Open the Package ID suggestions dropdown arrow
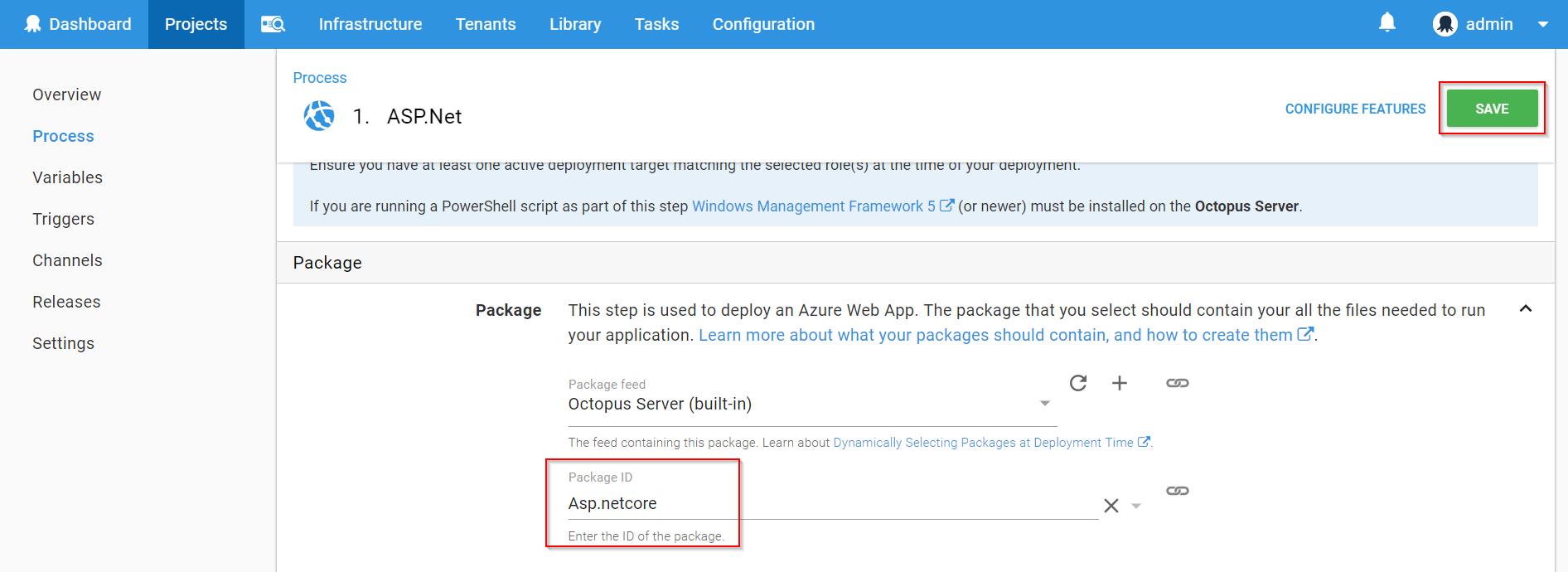This screenshot has height=572, width=1568. [x=1136, y=506]
